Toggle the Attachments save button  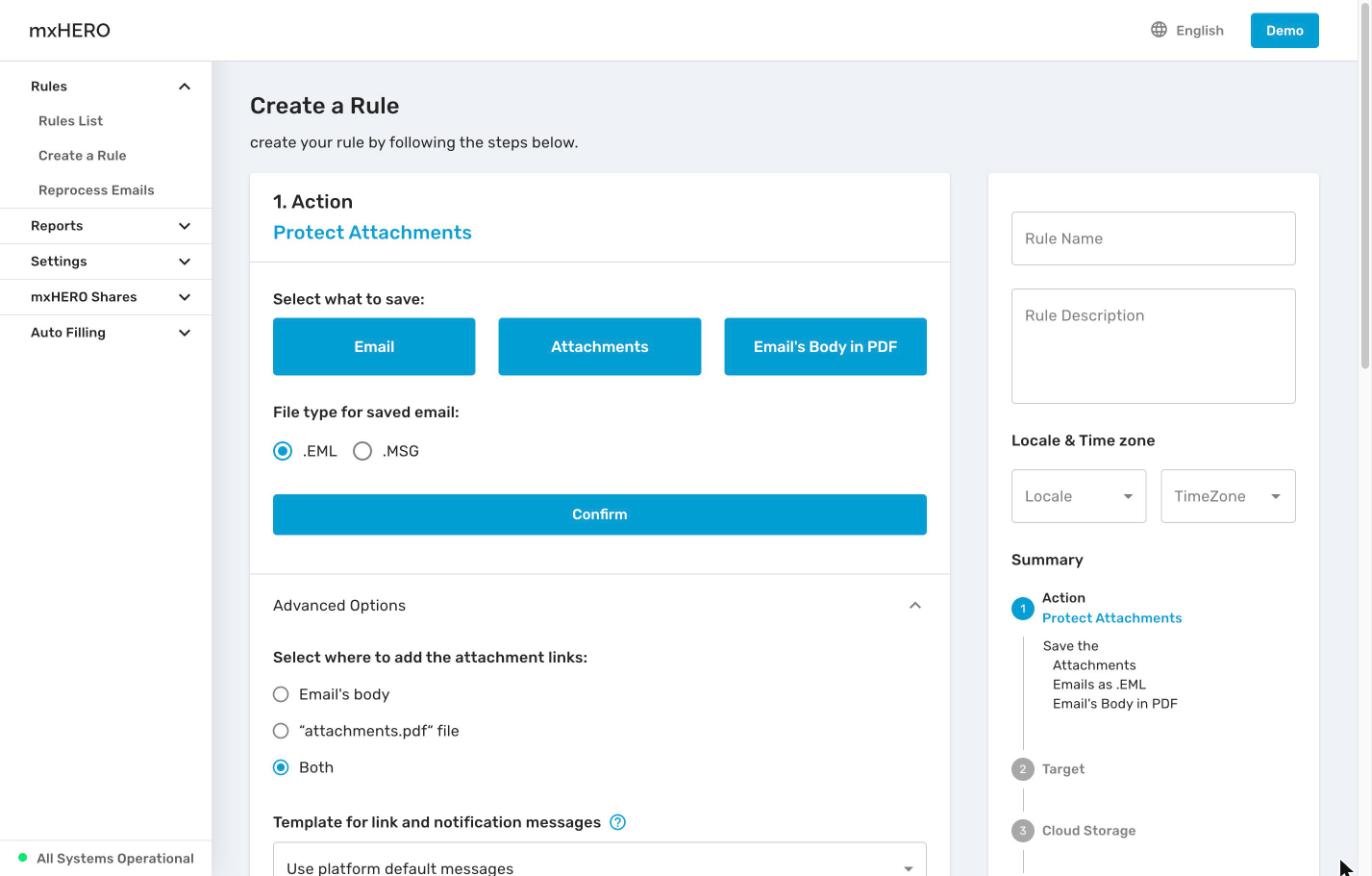click(599, 347)
